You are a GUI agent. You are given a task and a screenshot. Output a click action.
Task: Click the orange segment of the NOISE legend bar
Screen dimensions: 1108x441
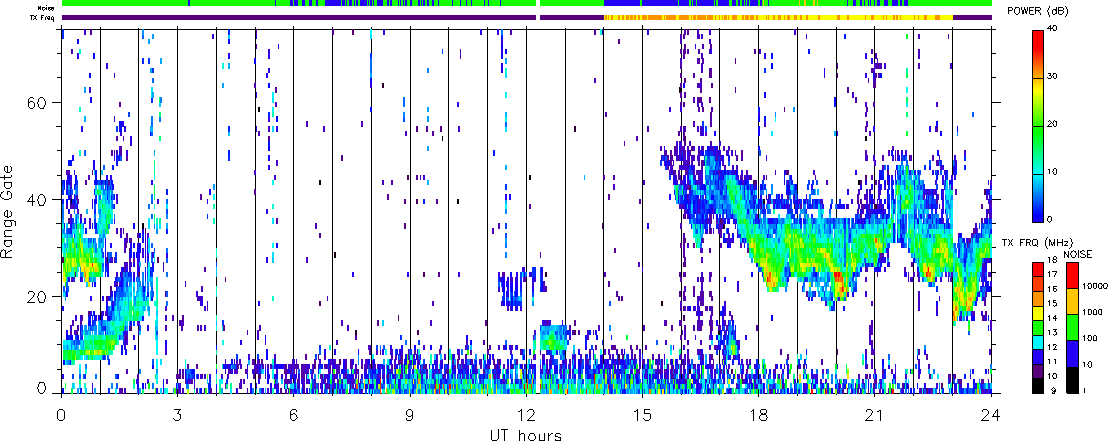point(1072,300)
